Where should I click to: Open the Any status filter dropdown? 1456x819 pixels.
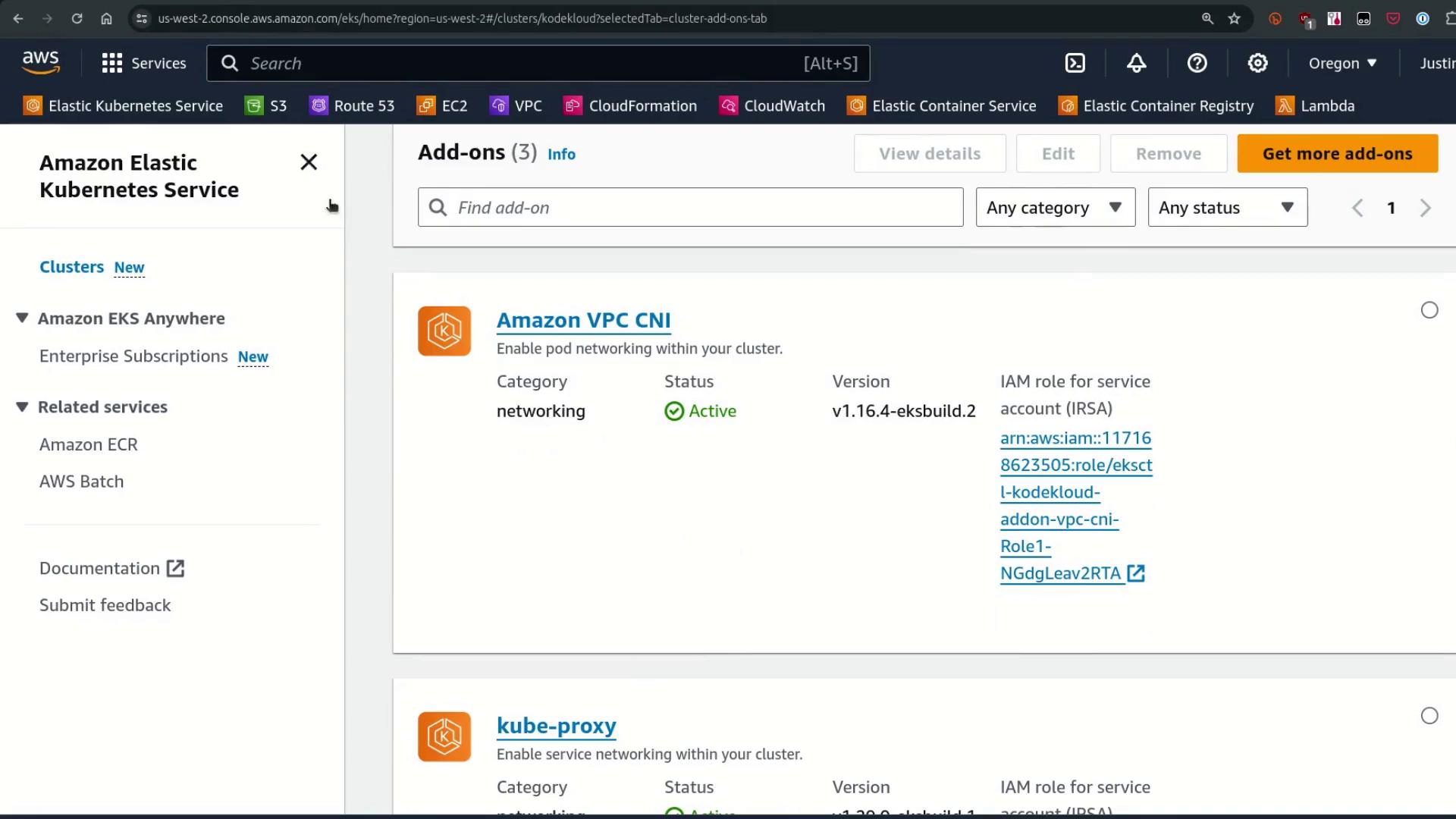(1227, 208)
